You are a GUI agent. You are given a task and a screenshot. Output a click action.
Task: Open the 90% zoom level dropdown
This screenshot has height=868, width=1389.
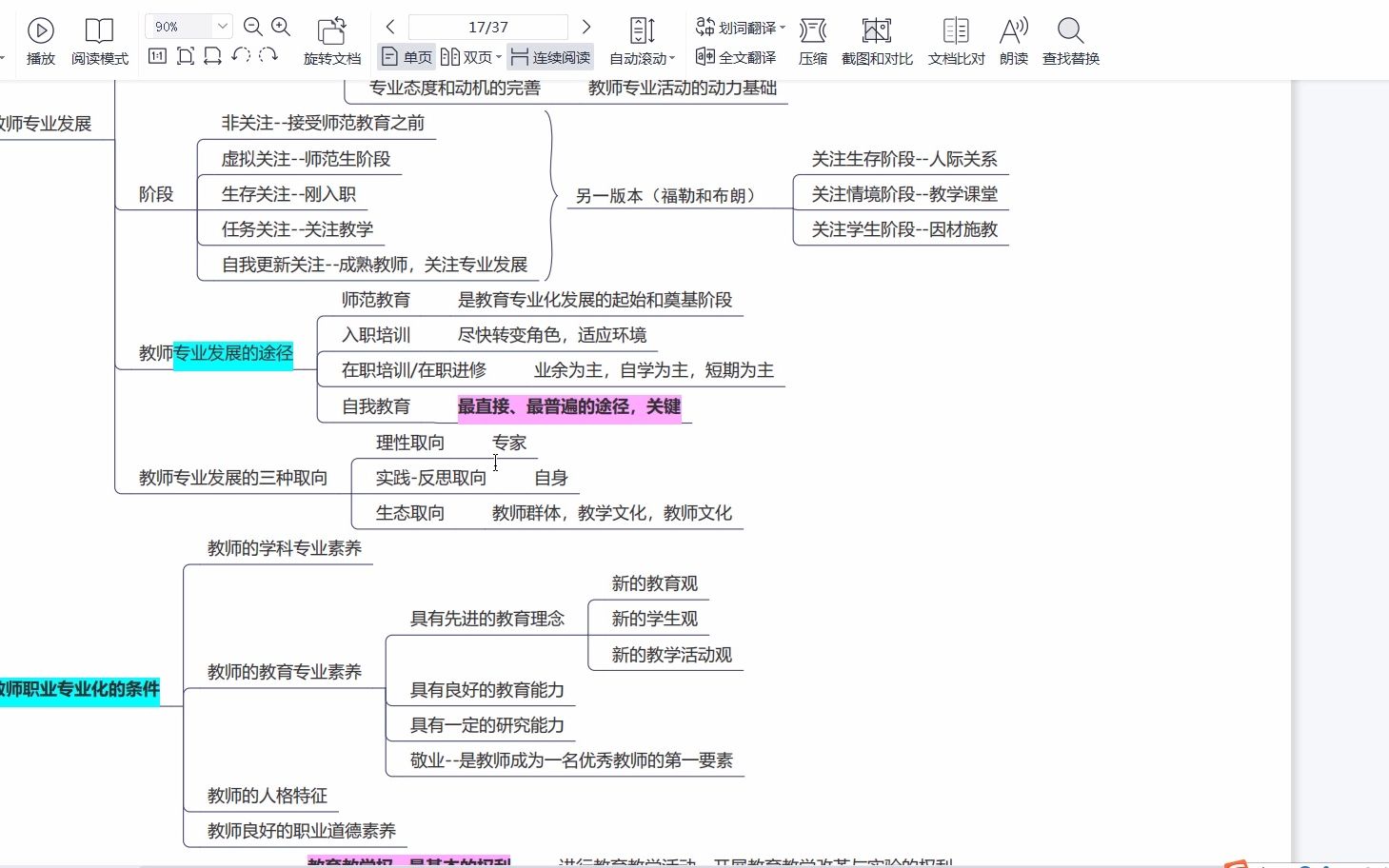pyautogui.click(x=222, y=27)
